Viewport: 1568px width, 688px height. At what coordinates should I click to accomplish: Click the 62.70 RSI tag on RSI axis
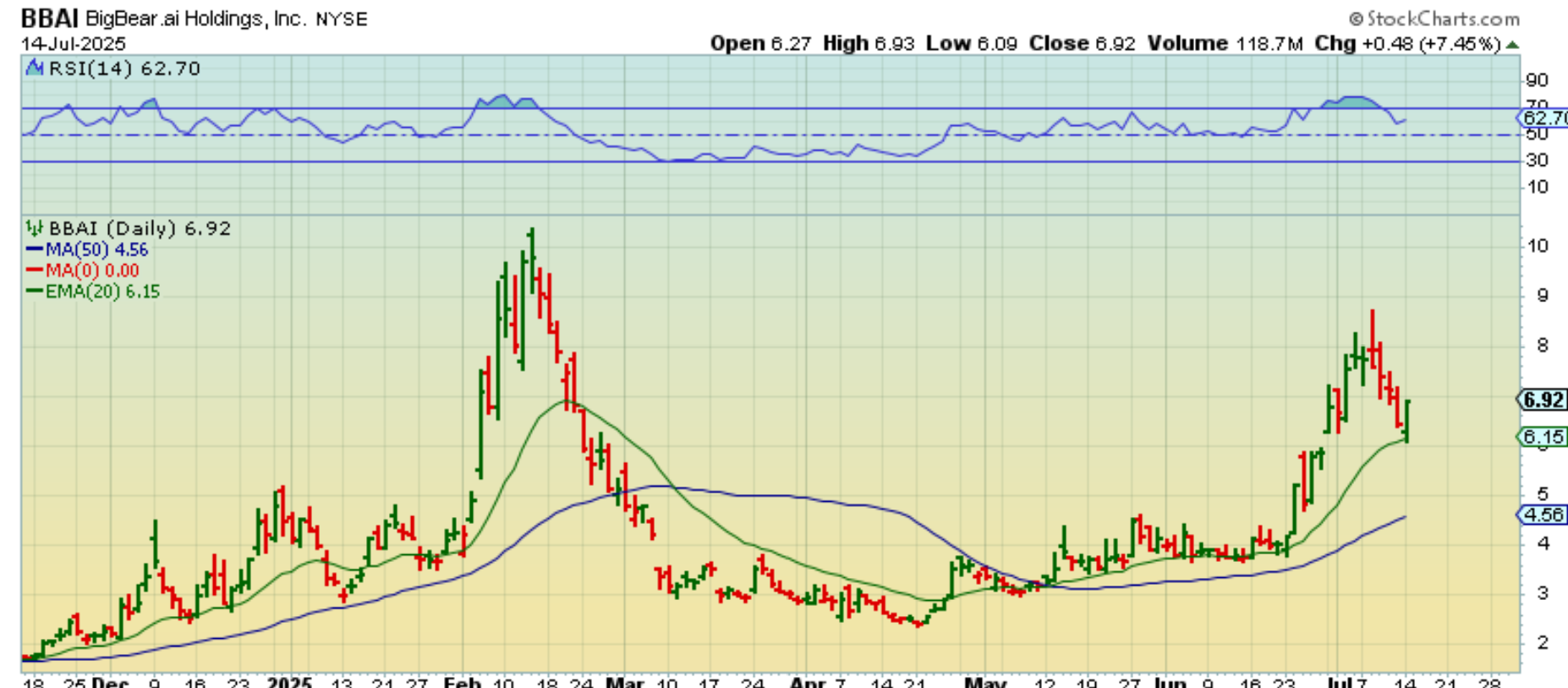(x=1543, y=118)
